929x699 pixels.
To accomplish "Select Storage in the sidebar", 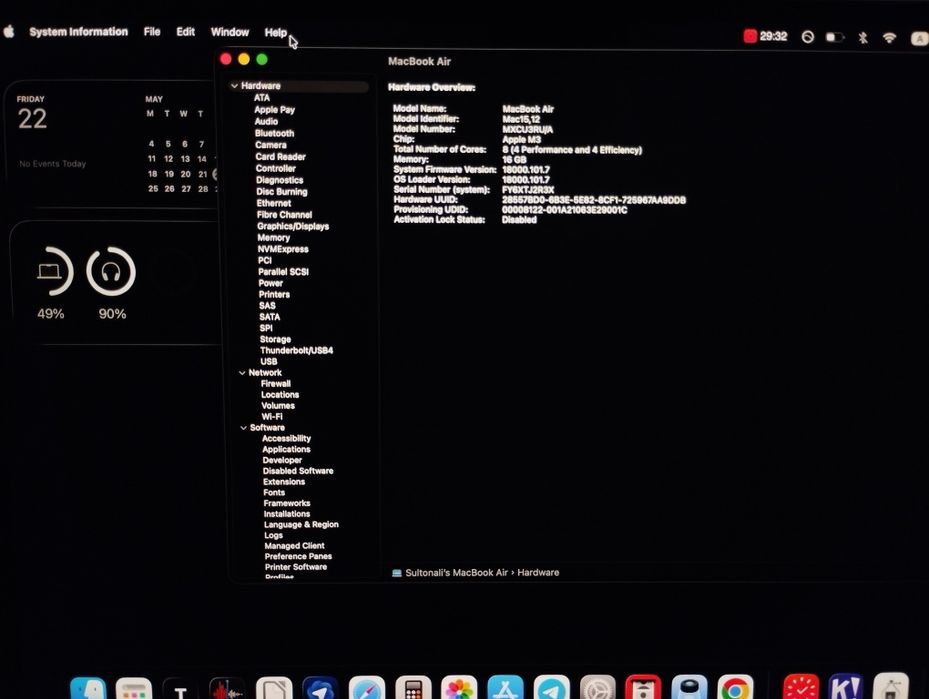I will [x=275, y=339].
